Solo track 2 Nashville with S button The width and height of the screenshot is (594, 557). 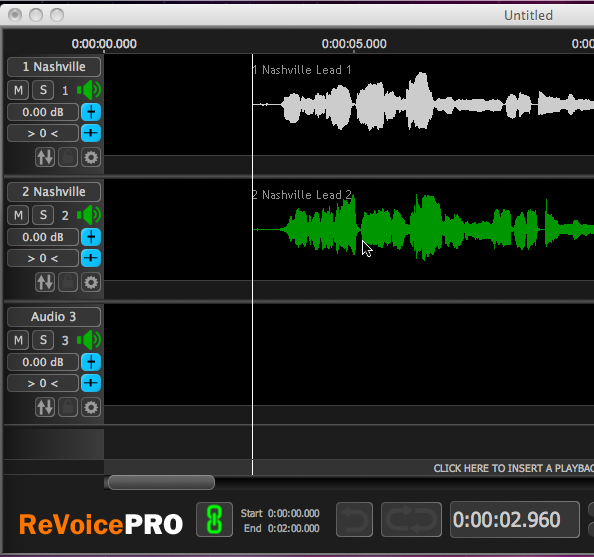point(43,215)
